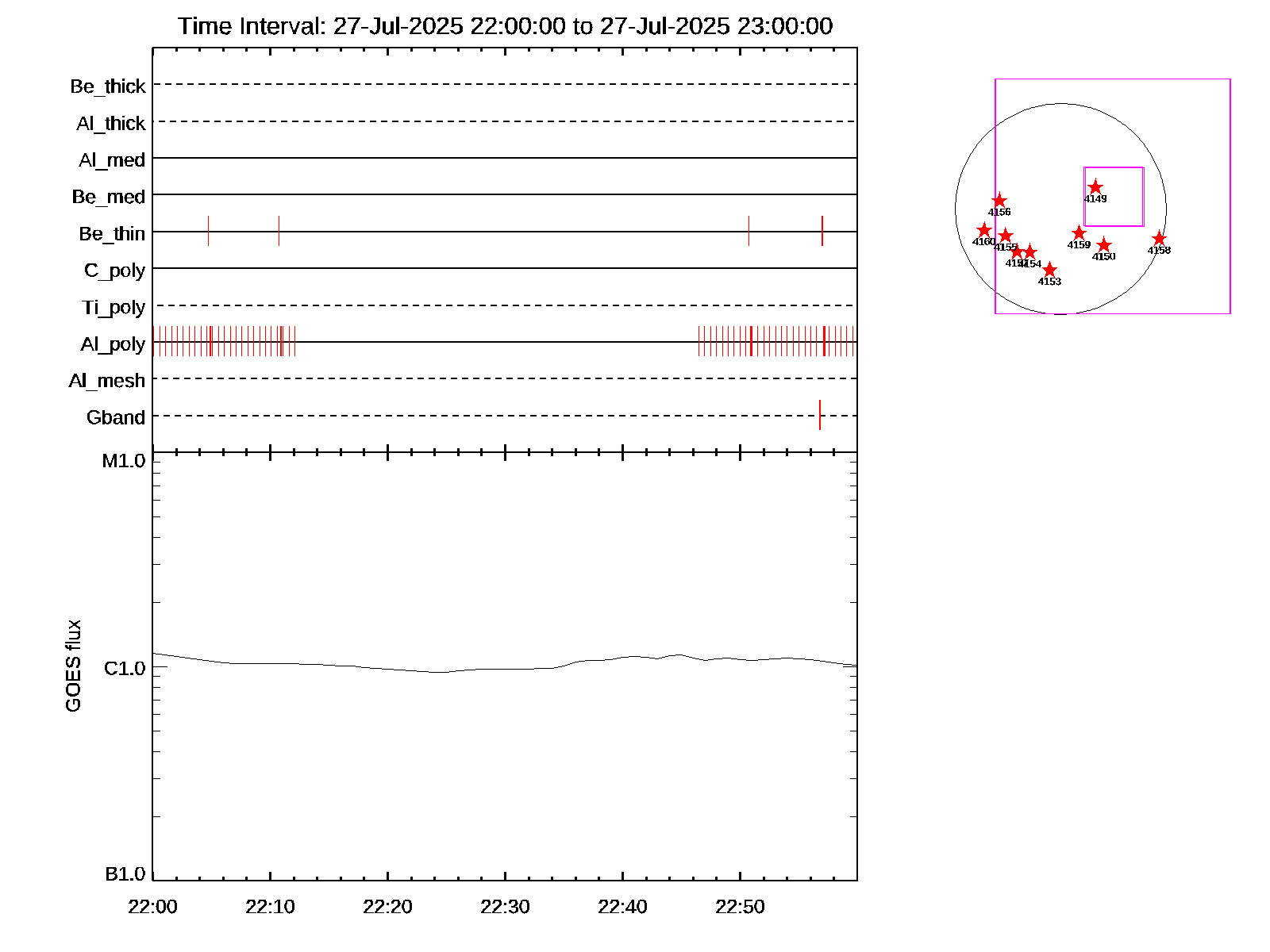Viewport: 1270px width, 952px height.
Task: Click the star above label 4159
Action: click(1079, 233)
